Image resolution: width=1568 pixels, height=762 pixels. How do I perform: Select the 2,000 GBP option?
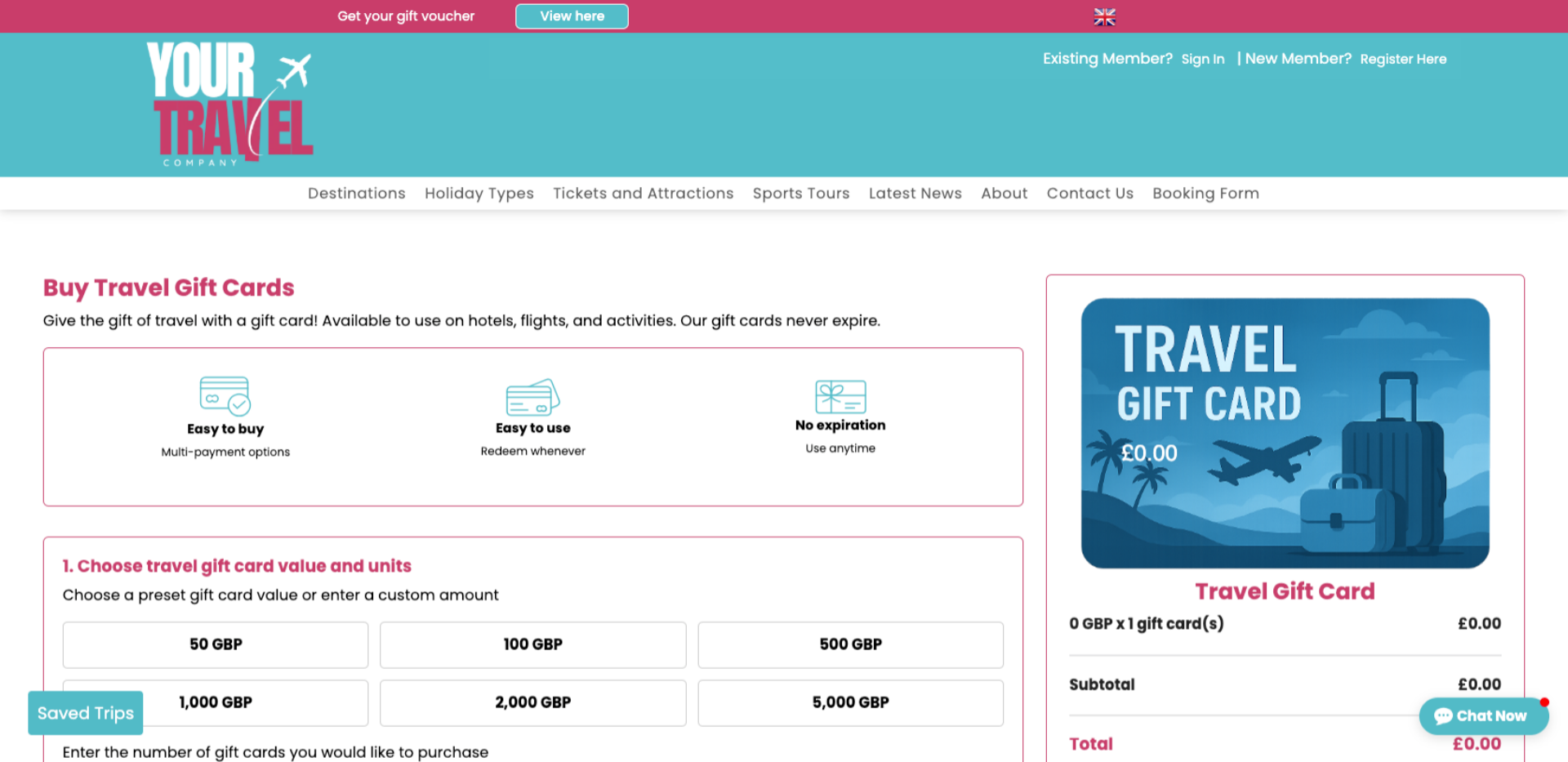[x=532, y=702]
